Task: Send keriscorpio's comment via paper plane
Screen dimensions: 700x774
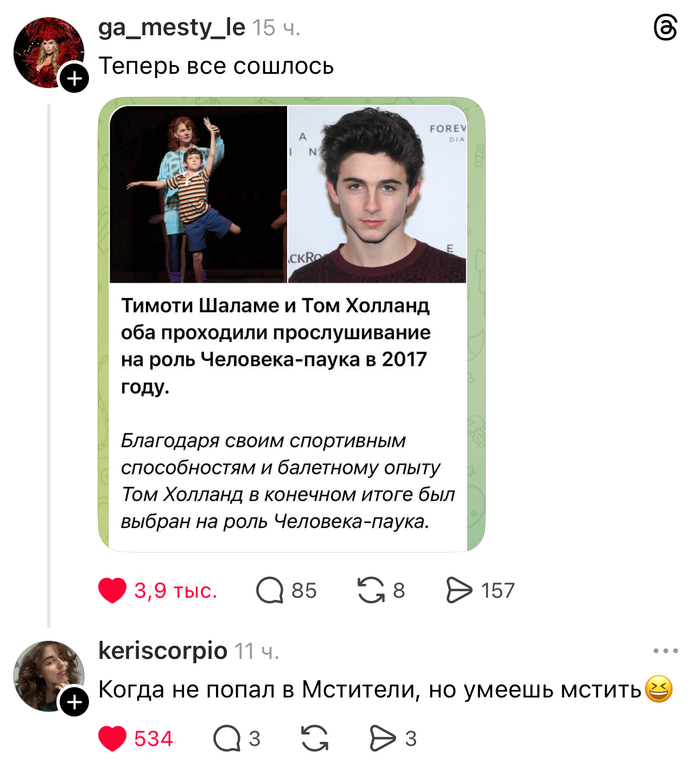Action: 383,738
